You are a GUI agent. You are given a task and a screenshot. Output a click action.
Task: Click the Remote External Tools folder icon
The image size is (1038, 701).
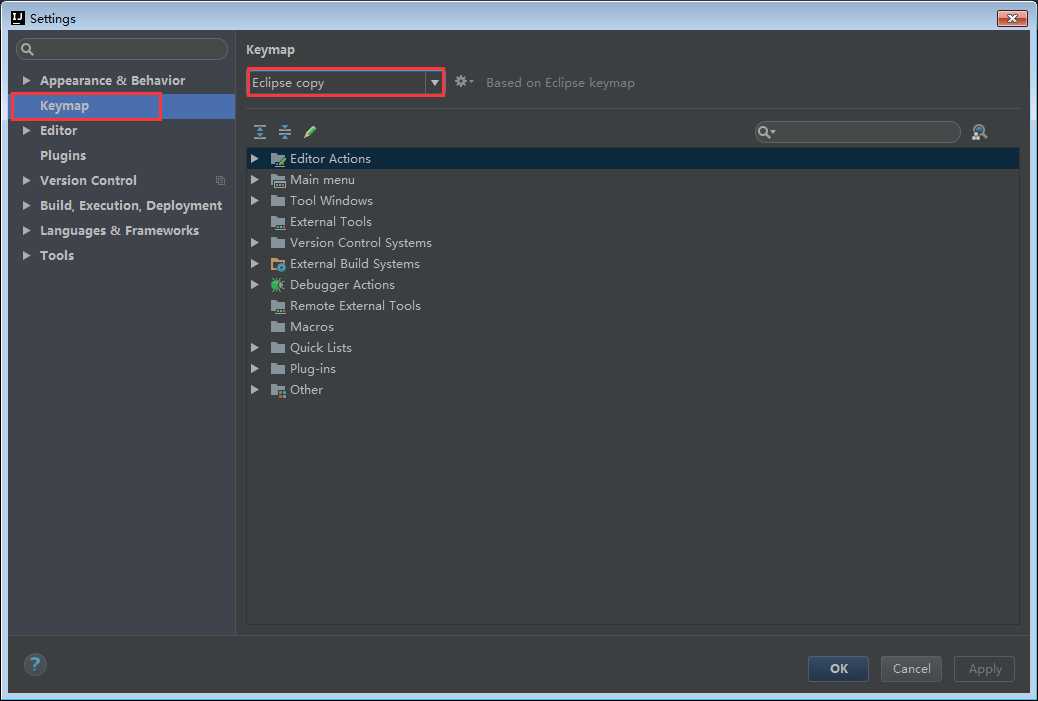pos(278,306)
